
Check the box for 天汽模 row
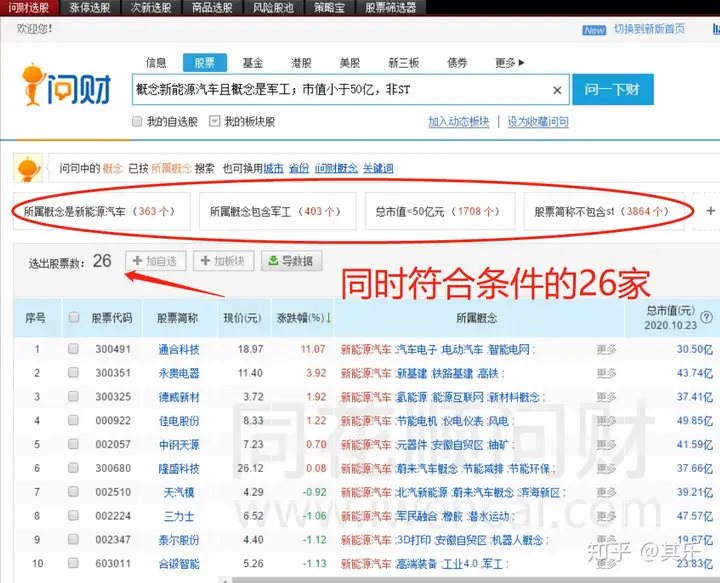(x=73, y=492)
